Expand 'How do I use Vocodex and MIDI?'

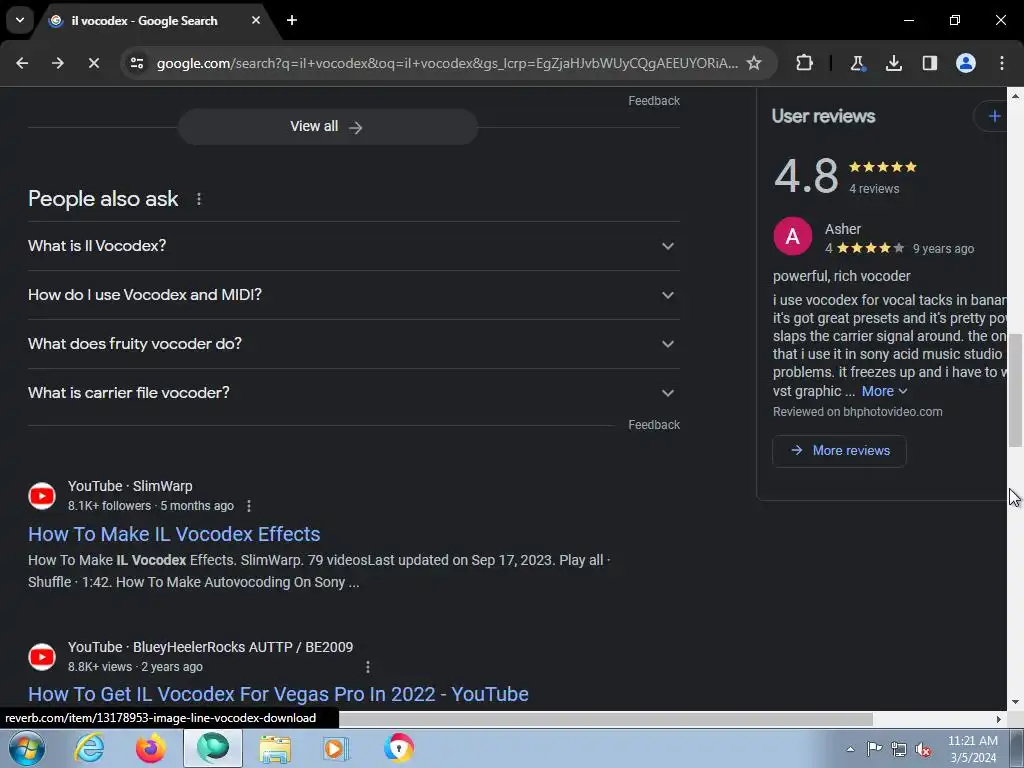[353, 295]
